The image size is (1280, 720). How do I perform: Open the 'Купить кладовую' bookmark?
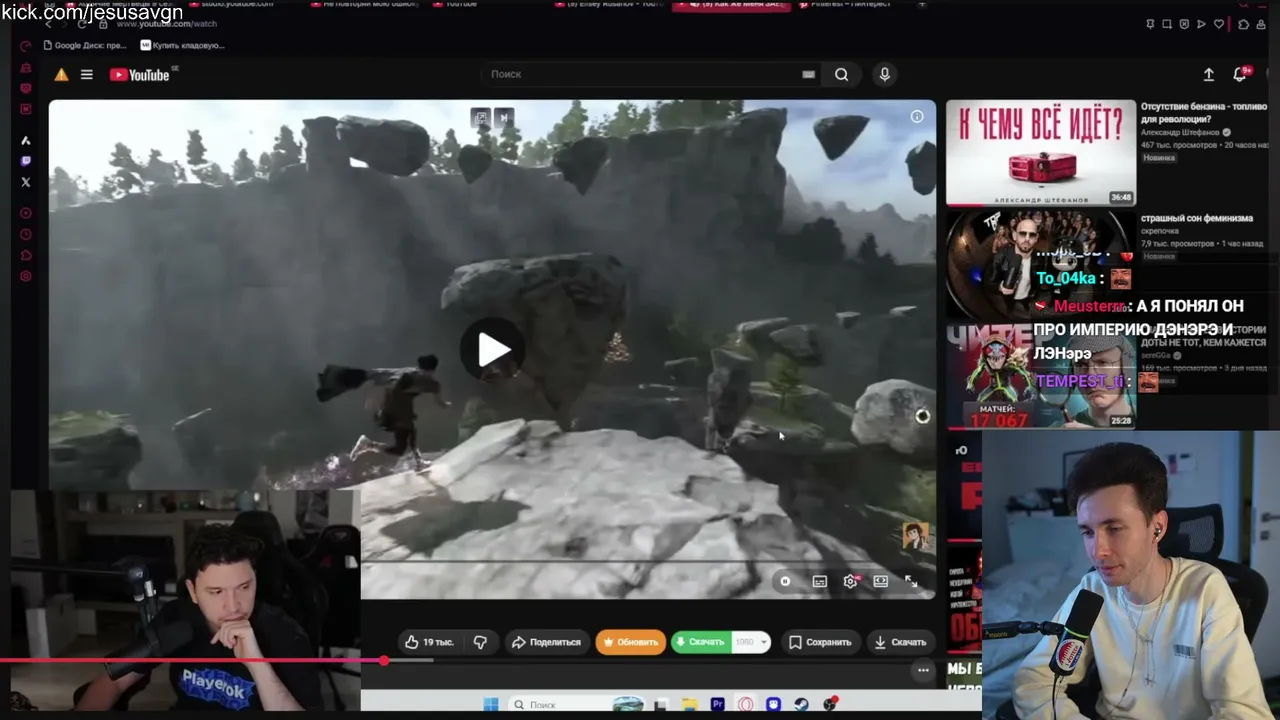click(x=182, y=45)
